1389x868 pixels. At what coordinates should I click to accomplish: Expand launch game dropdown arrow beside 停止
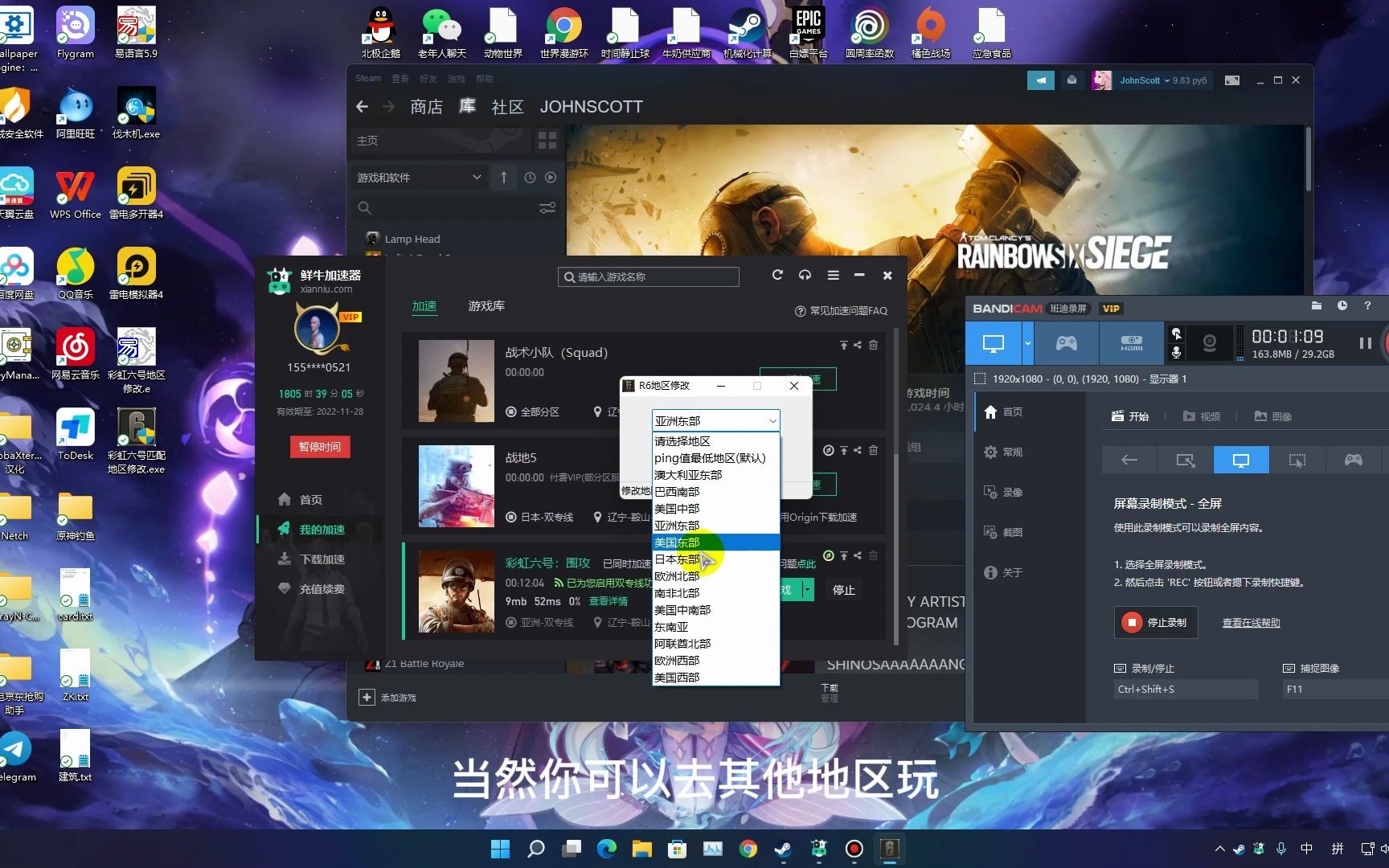pyautogui.click(x=806, y=590)
